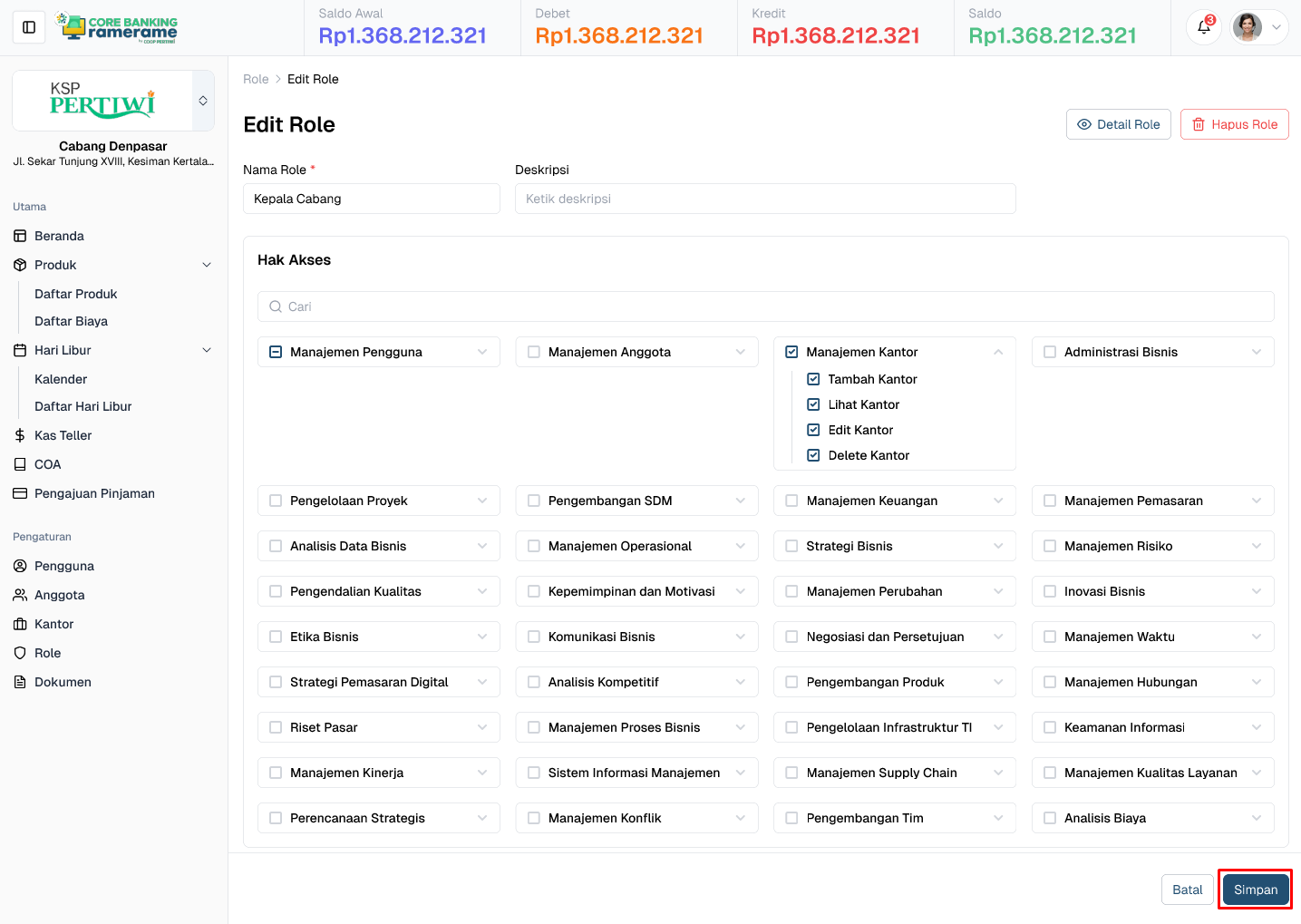Screen dimensions: 1301x924
Task: Go to Daftar Produk submenu
Action: tap(76, 294)
